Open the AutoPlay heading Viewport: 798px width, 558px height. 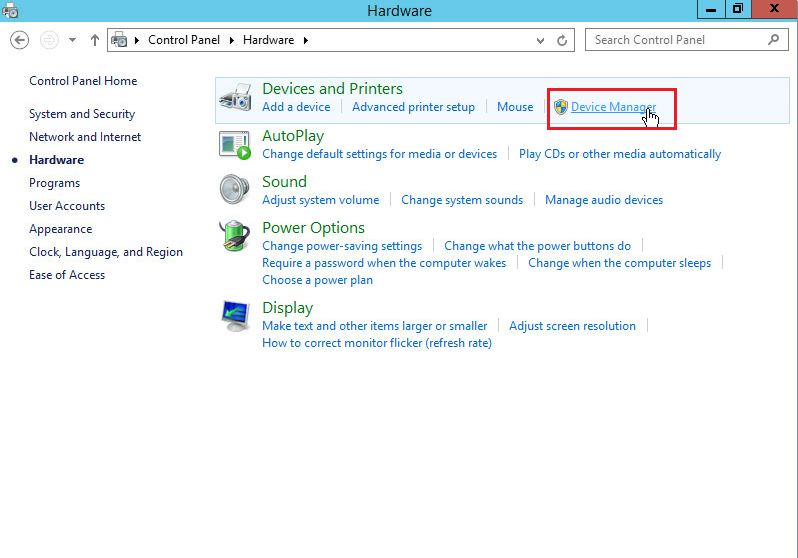pos(293,136)
